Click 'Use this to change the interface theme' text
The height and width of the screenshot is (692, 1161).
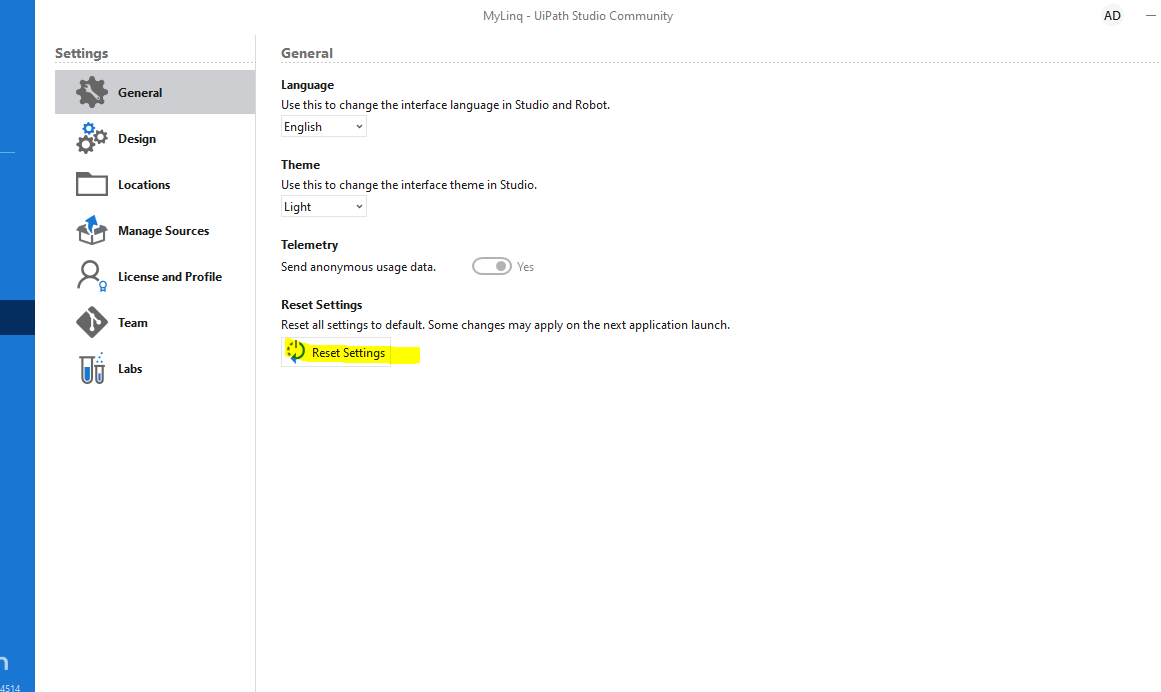[x=409, y=185]
